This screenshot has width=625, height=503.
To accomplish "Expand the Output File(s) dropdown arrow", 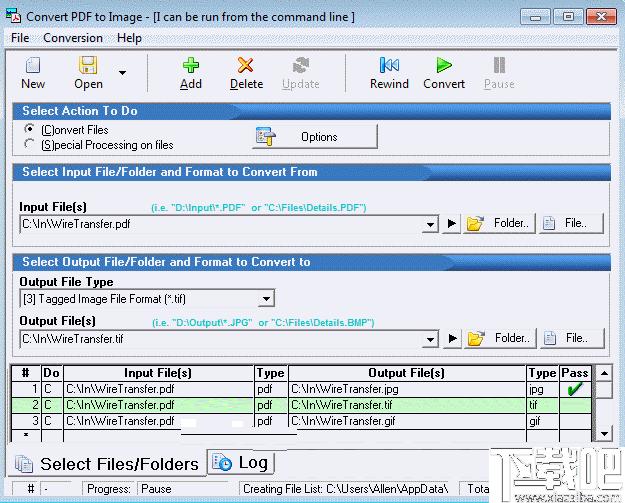I will click(430, 339).
